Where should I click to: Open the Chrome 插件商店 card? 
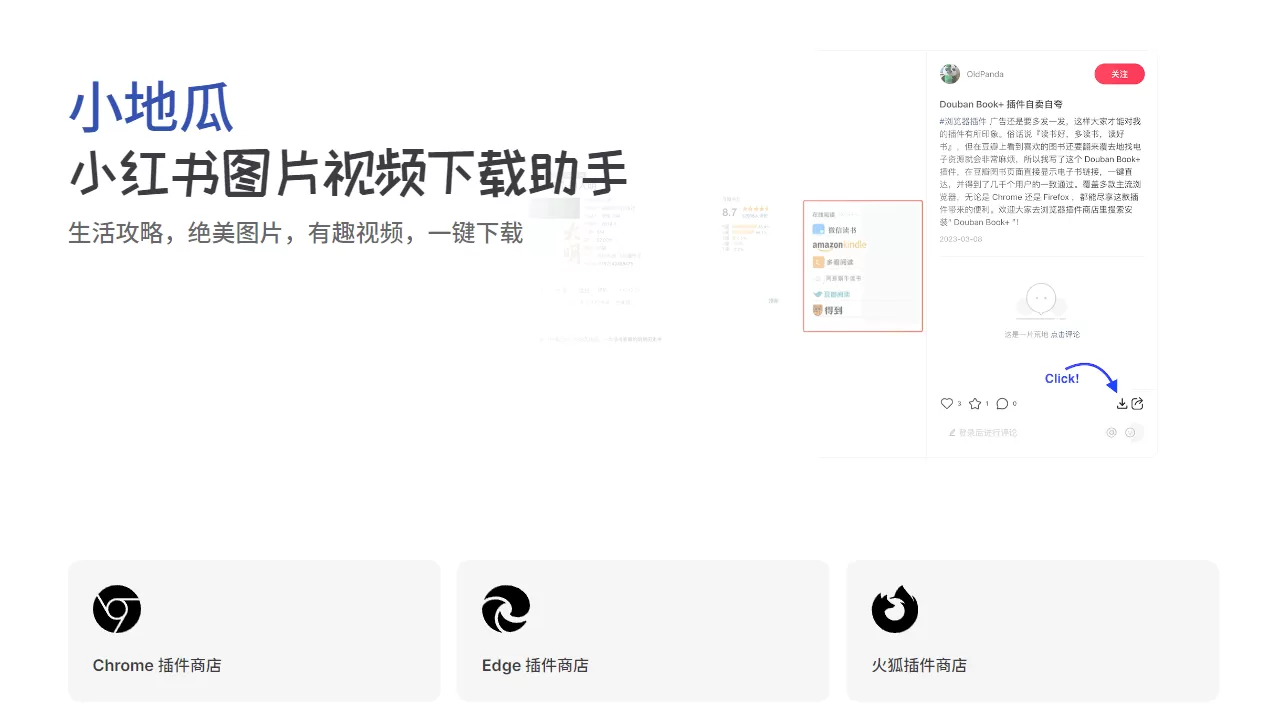click(x=253, y=630)
